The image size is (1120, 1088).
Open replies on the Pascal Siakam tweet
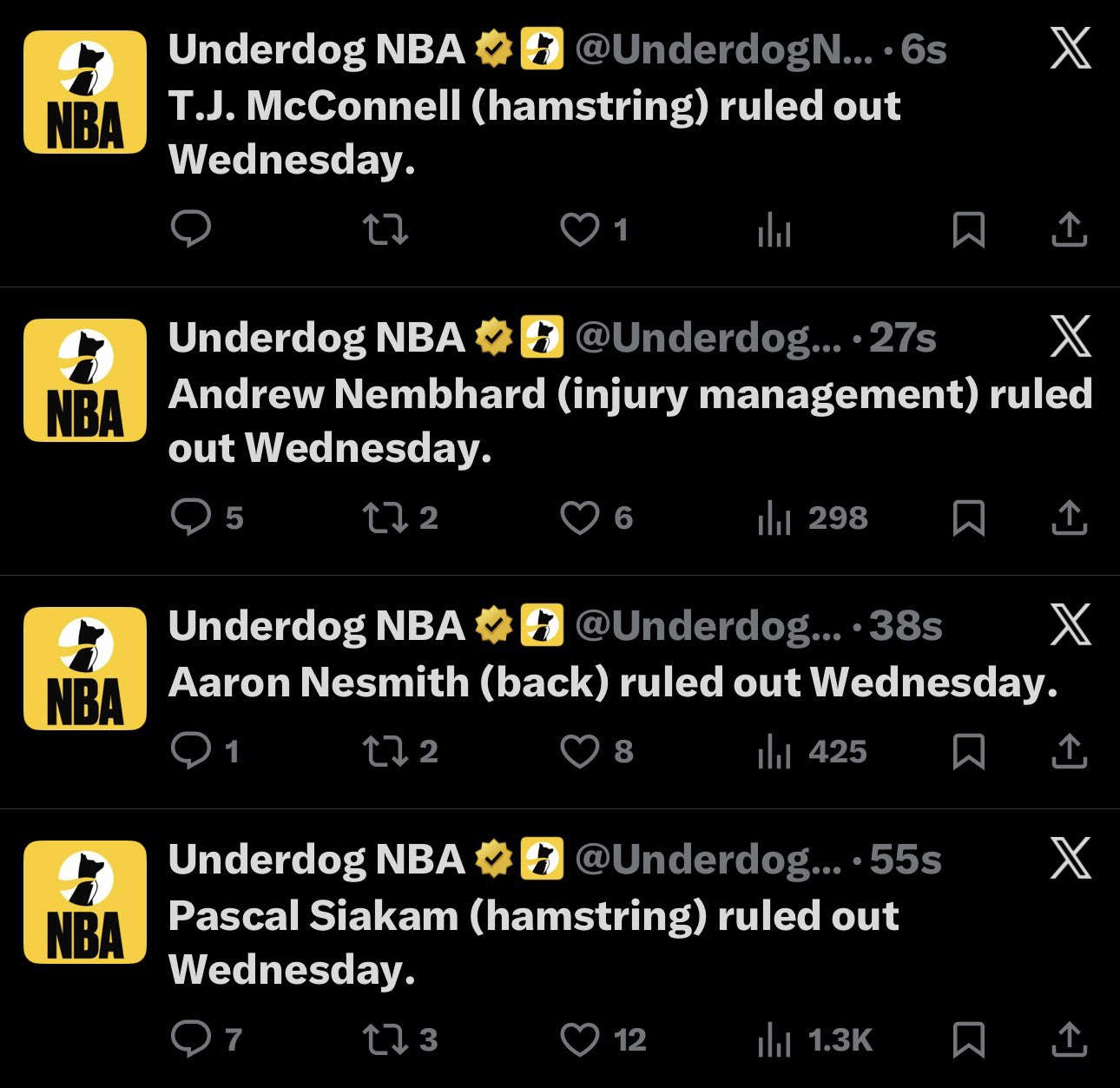click(191, 1039)
